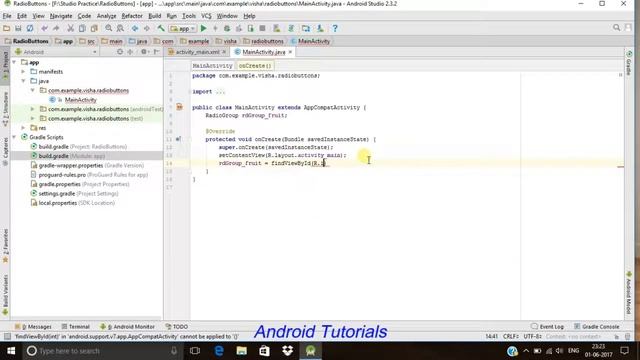This screenshot has width=640, height=360.
Task: Open the Messages tool window
Action: 33,327
